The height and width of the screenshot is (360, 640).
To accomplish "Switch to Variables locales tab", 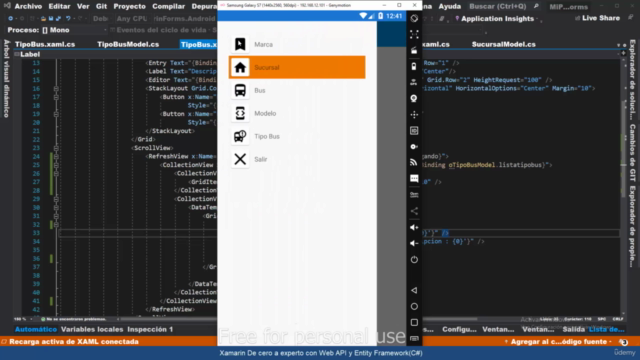I will tap(92, 329).
